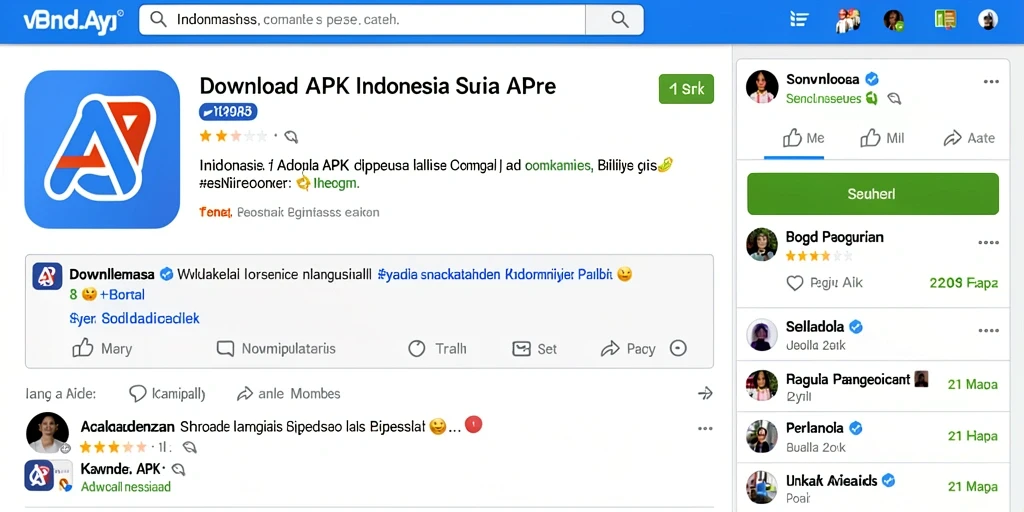The image size is (1024, 512).
Task: Open three-dot menu beside Sonvnlooaa
Action: 991,82
